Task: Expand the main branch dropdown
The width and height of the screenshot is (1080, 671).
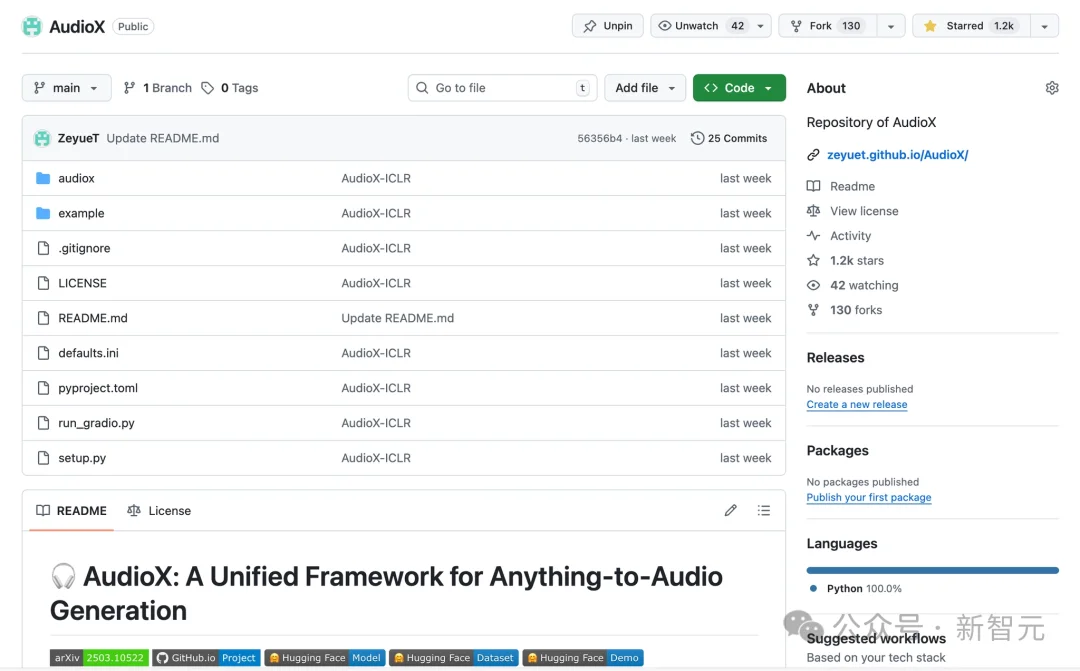Action: (x=66, y=88)
